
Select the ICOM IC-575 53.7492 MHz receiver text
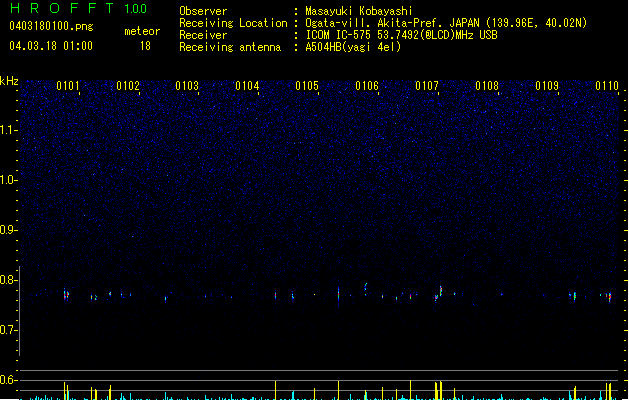[401, 35]
